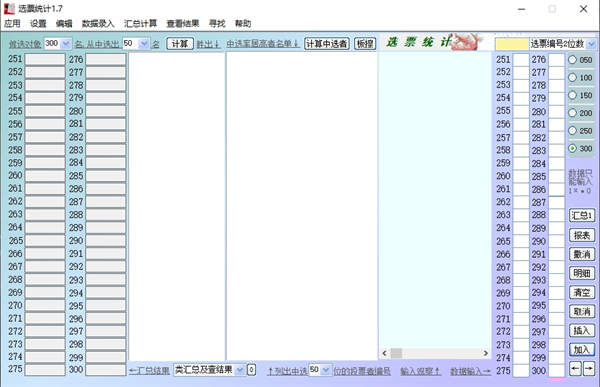Click the ↑列出中选 link
600x387 pixels.
(287, 371)
